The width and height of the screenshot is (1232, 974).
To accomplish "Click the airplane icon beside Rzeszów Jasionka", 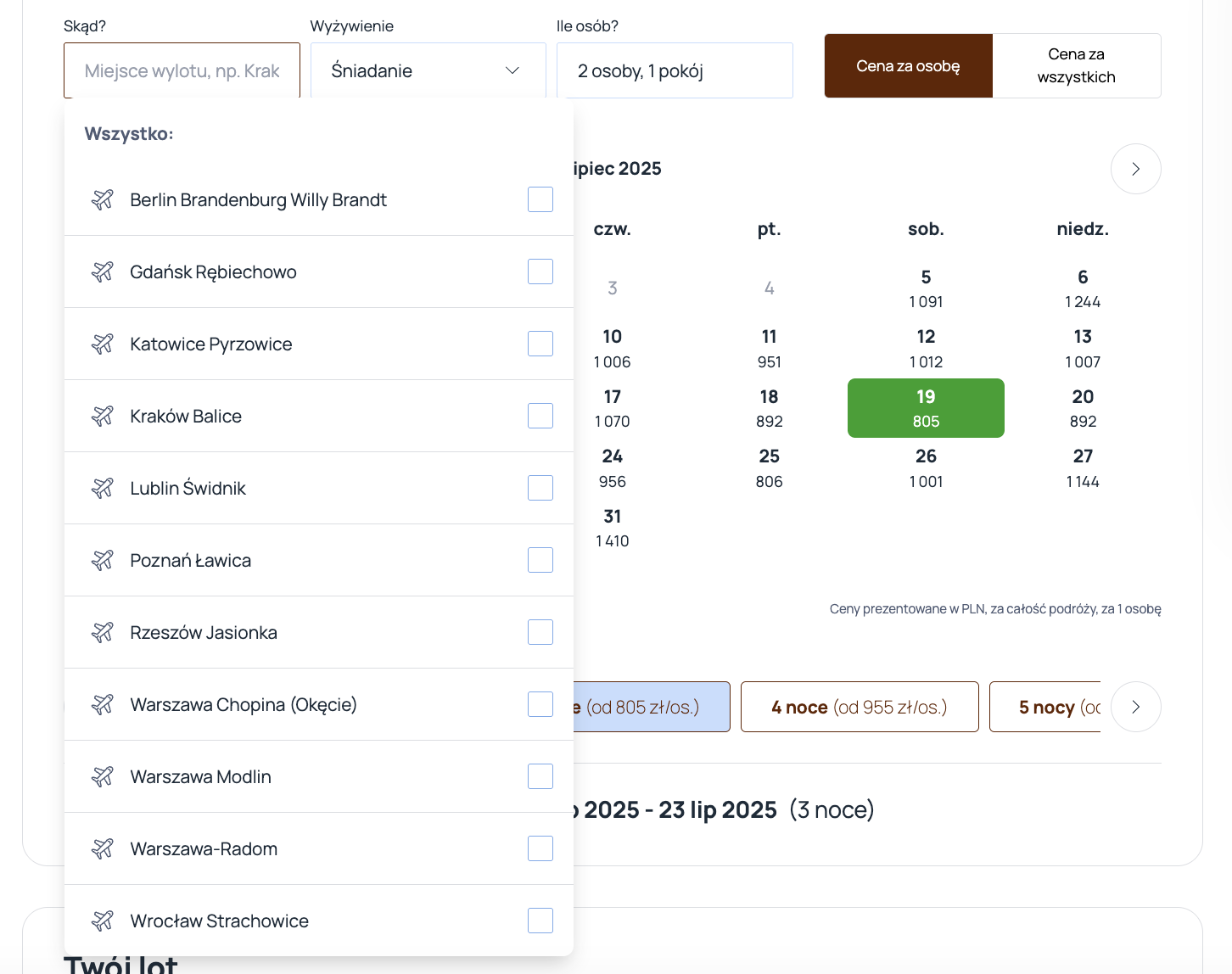I will (x=103, y=632).
